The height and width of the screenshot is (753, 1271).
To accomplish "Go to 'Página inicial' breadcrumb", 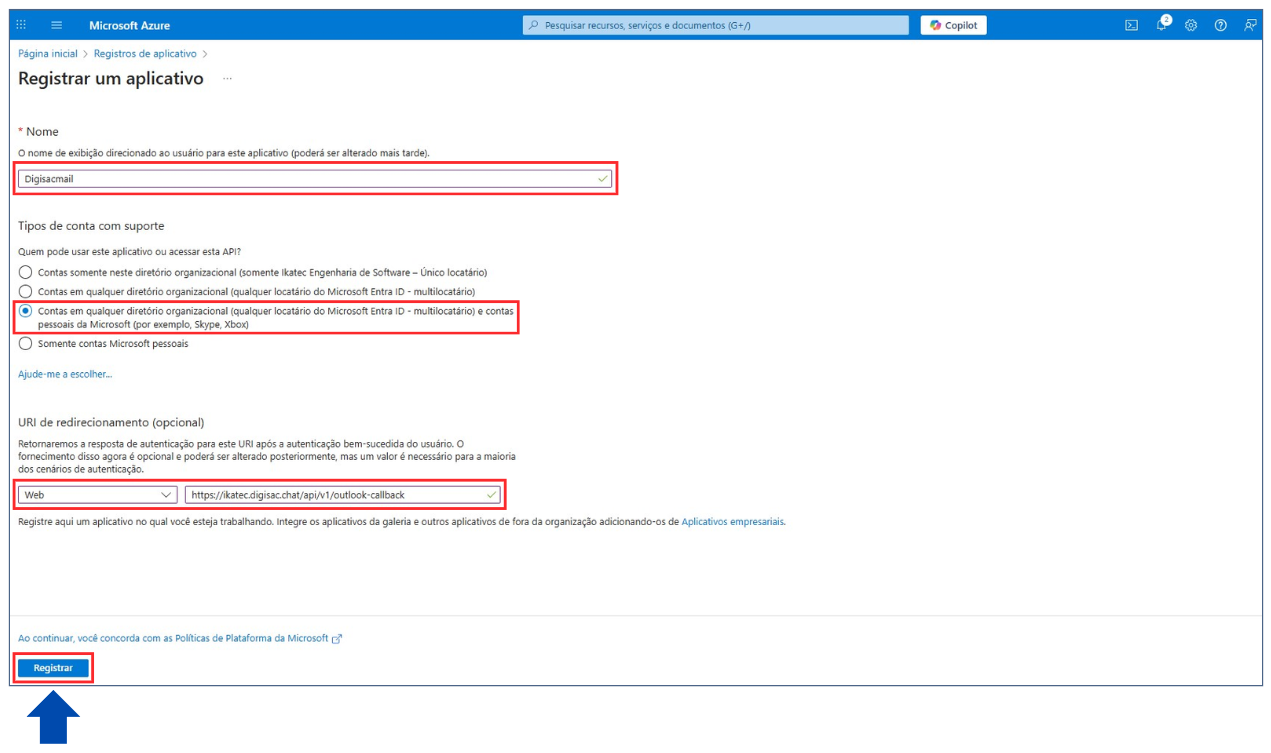I will [47, 54].
